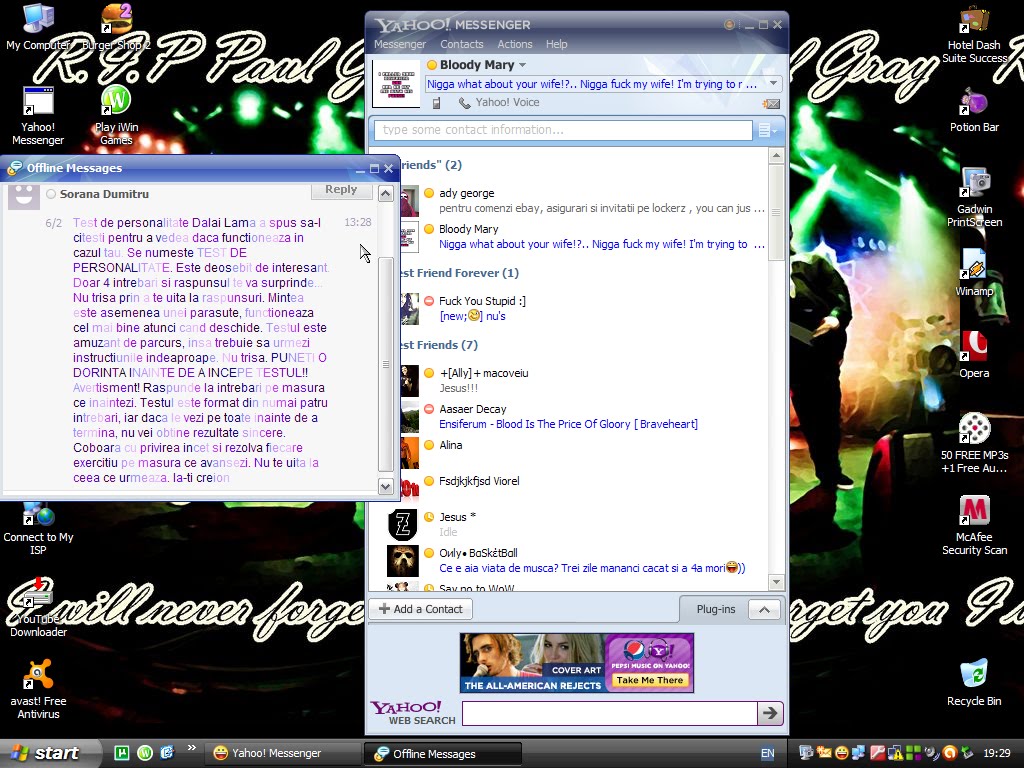Viewport: 1024px width, 768px height.
Task: Open My Computer desktop icon
Action: pyautogui.click(x=38, y=26)
